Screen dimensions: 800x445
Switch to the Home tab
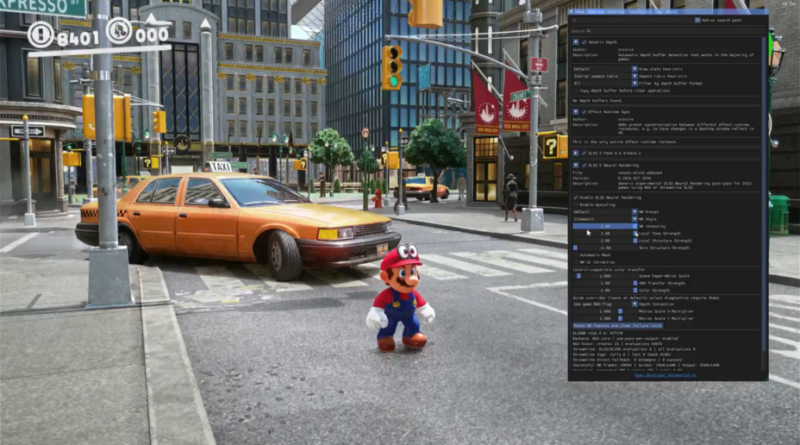tap(579, 11)
